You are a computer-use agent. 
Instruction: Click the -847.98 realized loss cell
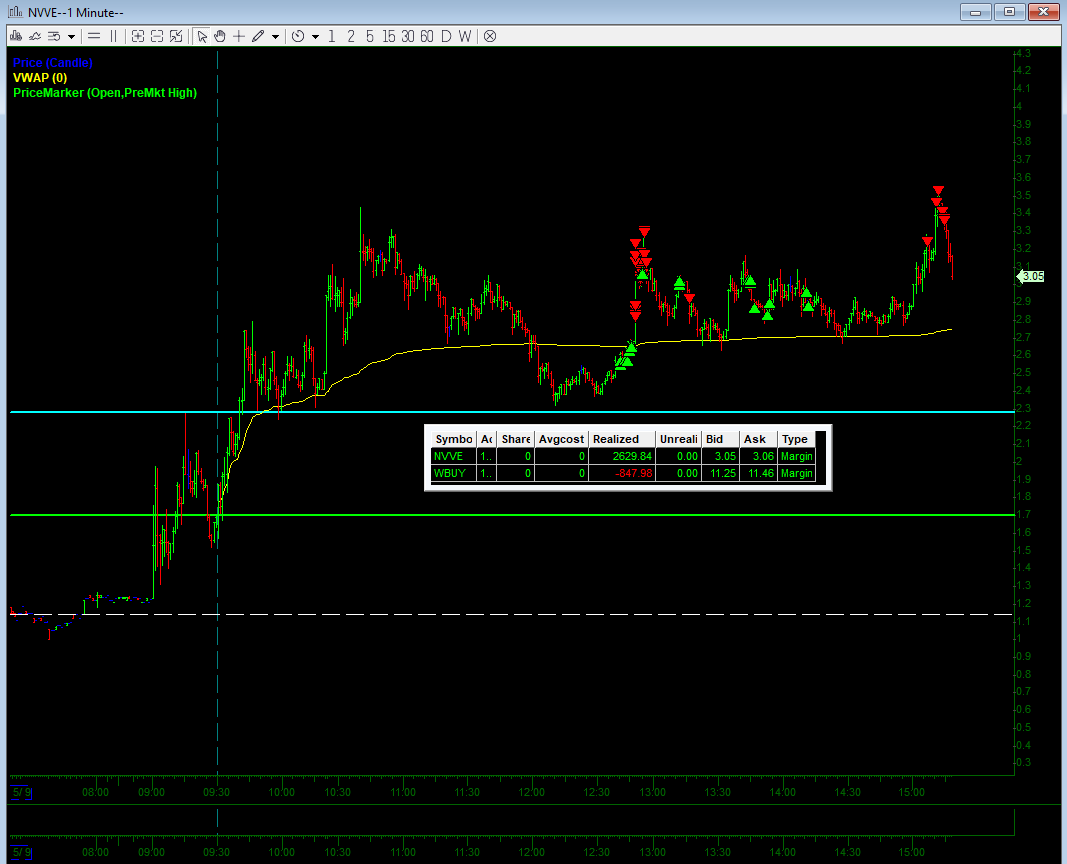tap(622, 473)
